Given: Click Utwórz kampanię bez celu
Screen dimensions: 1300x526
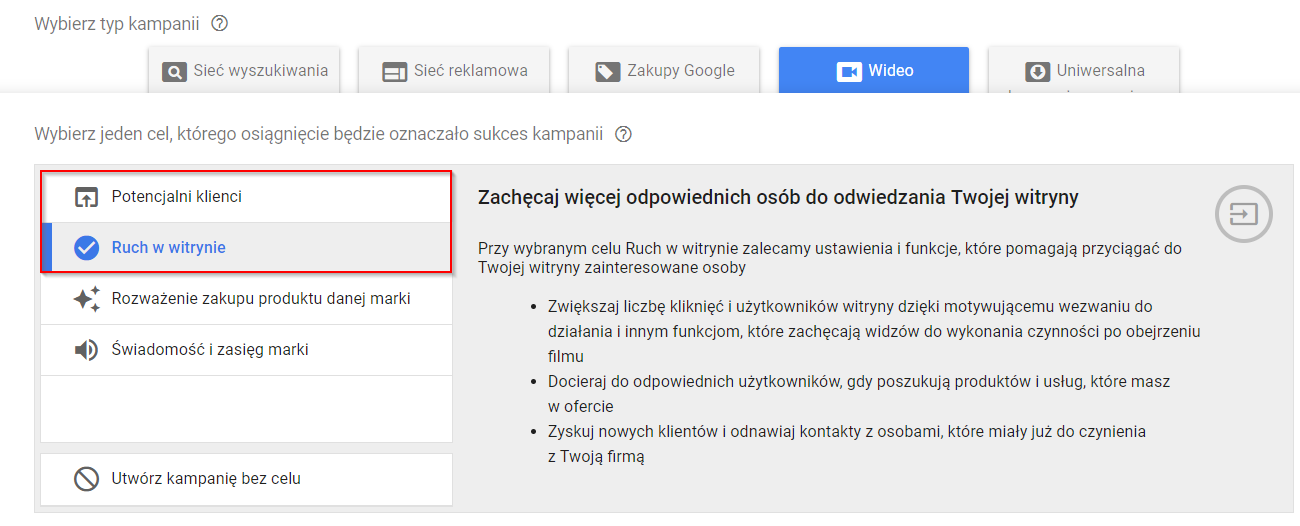Looking at the screenshot, I should pyautogui.click(x=246, y=479).
